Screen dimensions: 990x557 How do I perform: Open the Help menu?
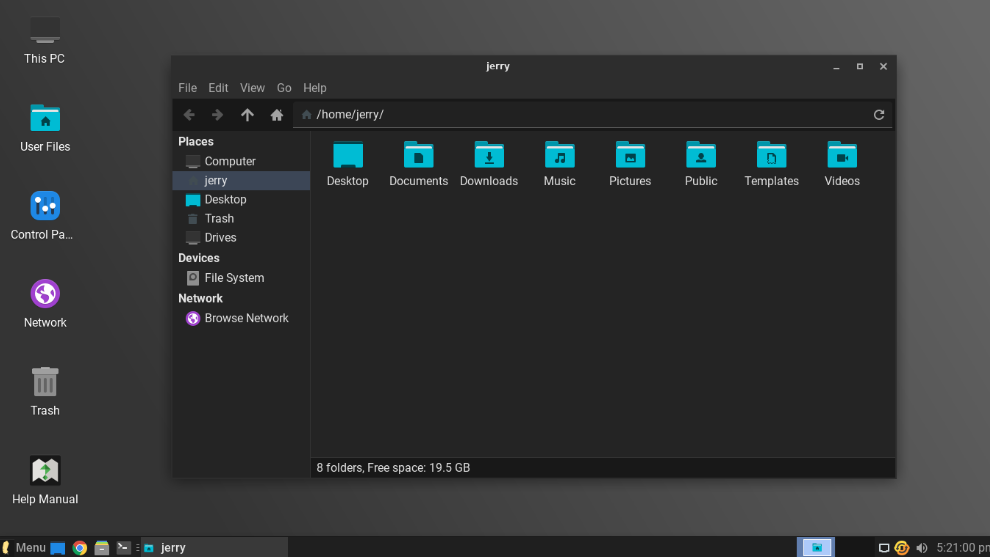pyautogui.click(x=314, y=88)
